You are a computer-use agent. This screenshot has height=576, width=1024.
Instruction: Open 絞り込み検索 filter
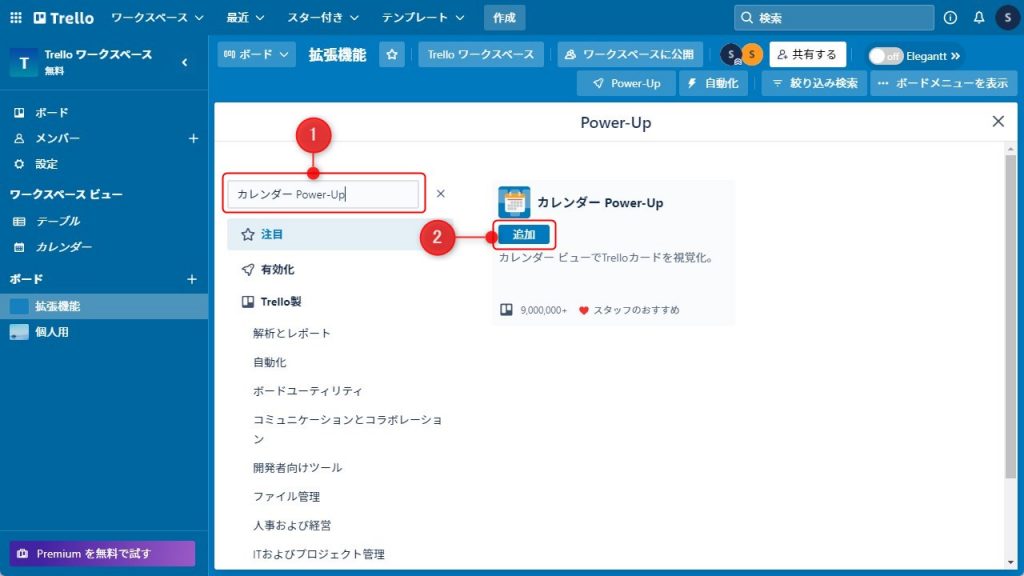coord(814,84)
